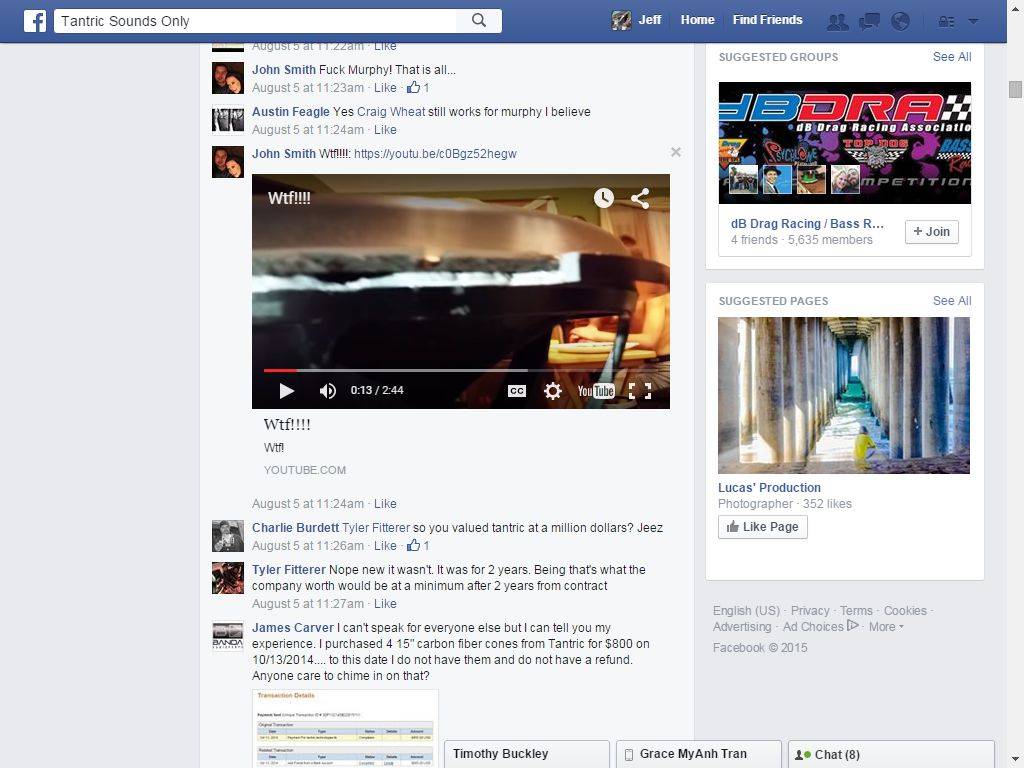Open the transaction details image attachment
1024x768 pixels.
click(345, 728)
